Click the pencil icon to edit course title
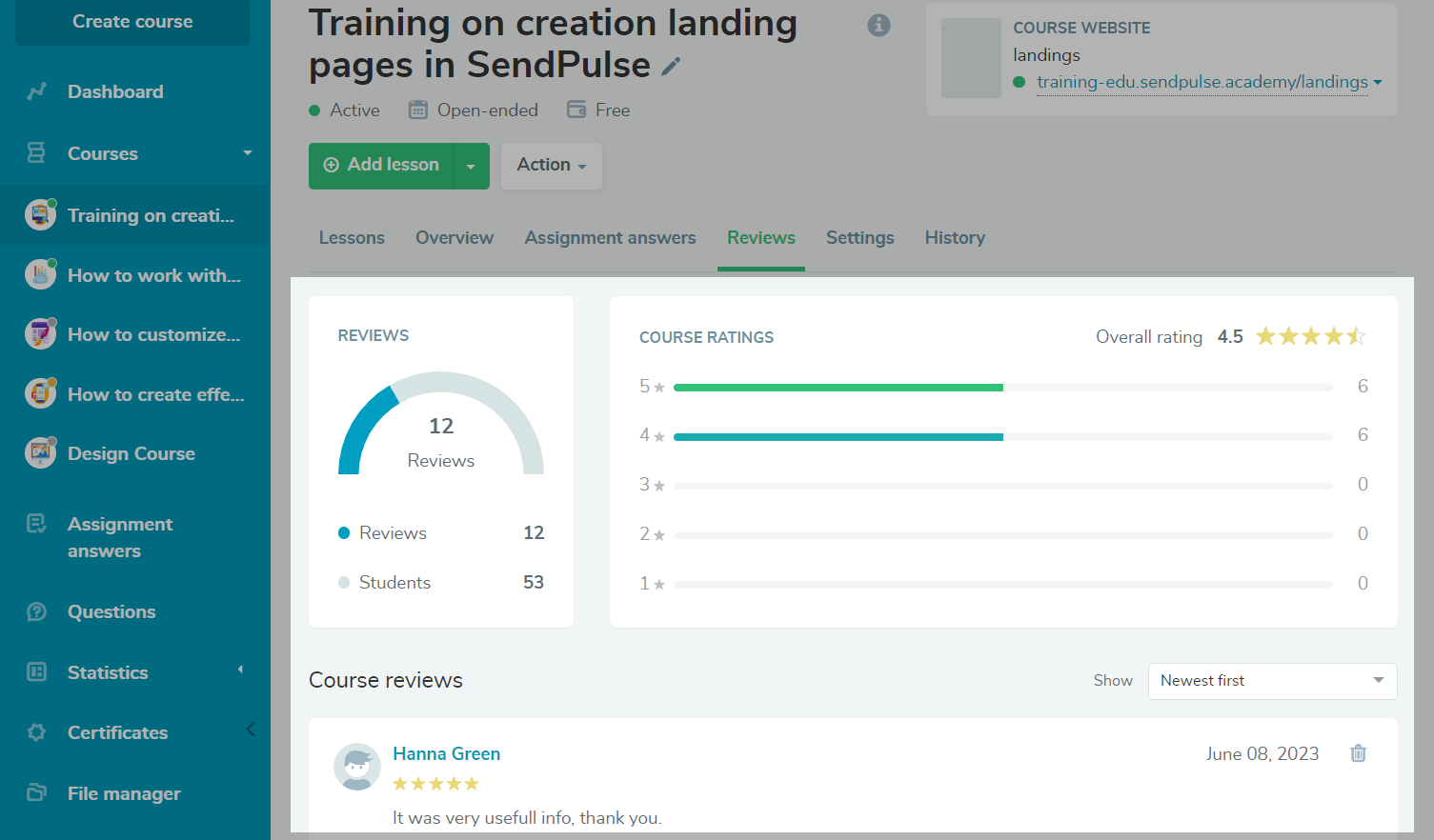Viewport: 1434px width, 840px height. pos(672,66)
